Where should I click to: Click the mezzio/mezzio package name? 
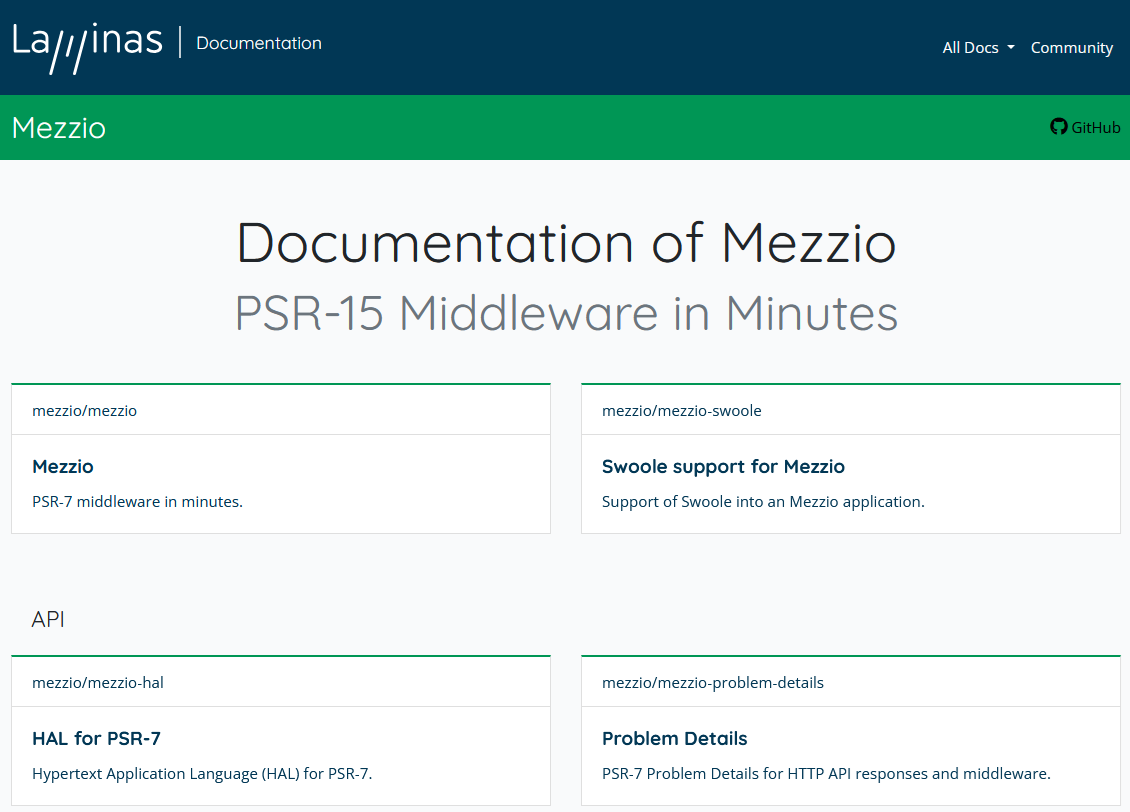(84, 411)
